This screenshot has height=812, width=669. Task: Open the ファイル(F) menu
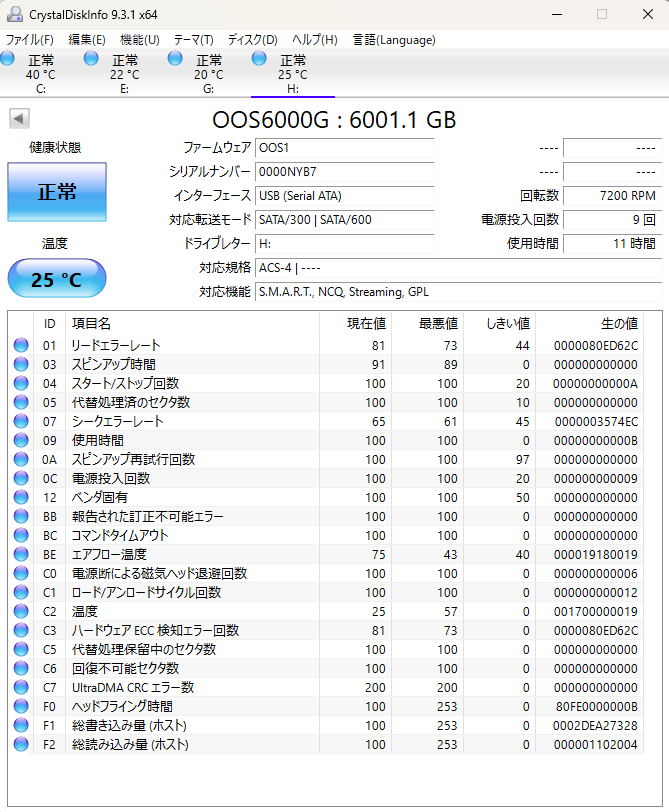pos(30,40)
